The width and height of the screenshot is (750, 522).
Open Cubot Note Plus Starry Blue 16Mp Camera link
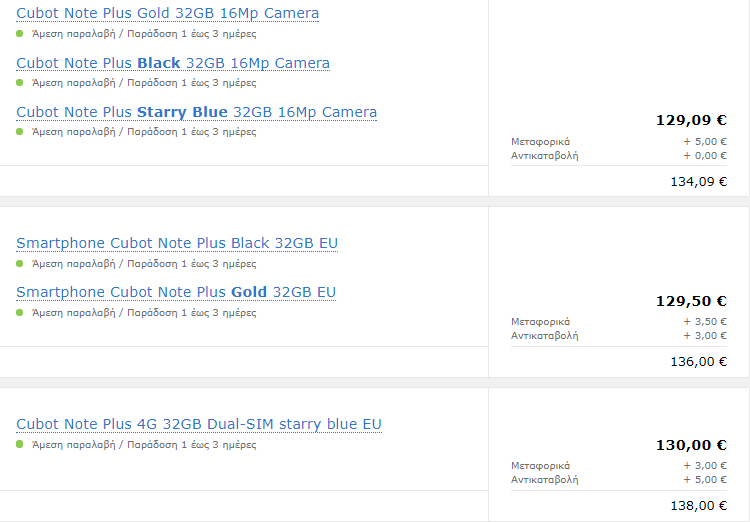(196, 112)
